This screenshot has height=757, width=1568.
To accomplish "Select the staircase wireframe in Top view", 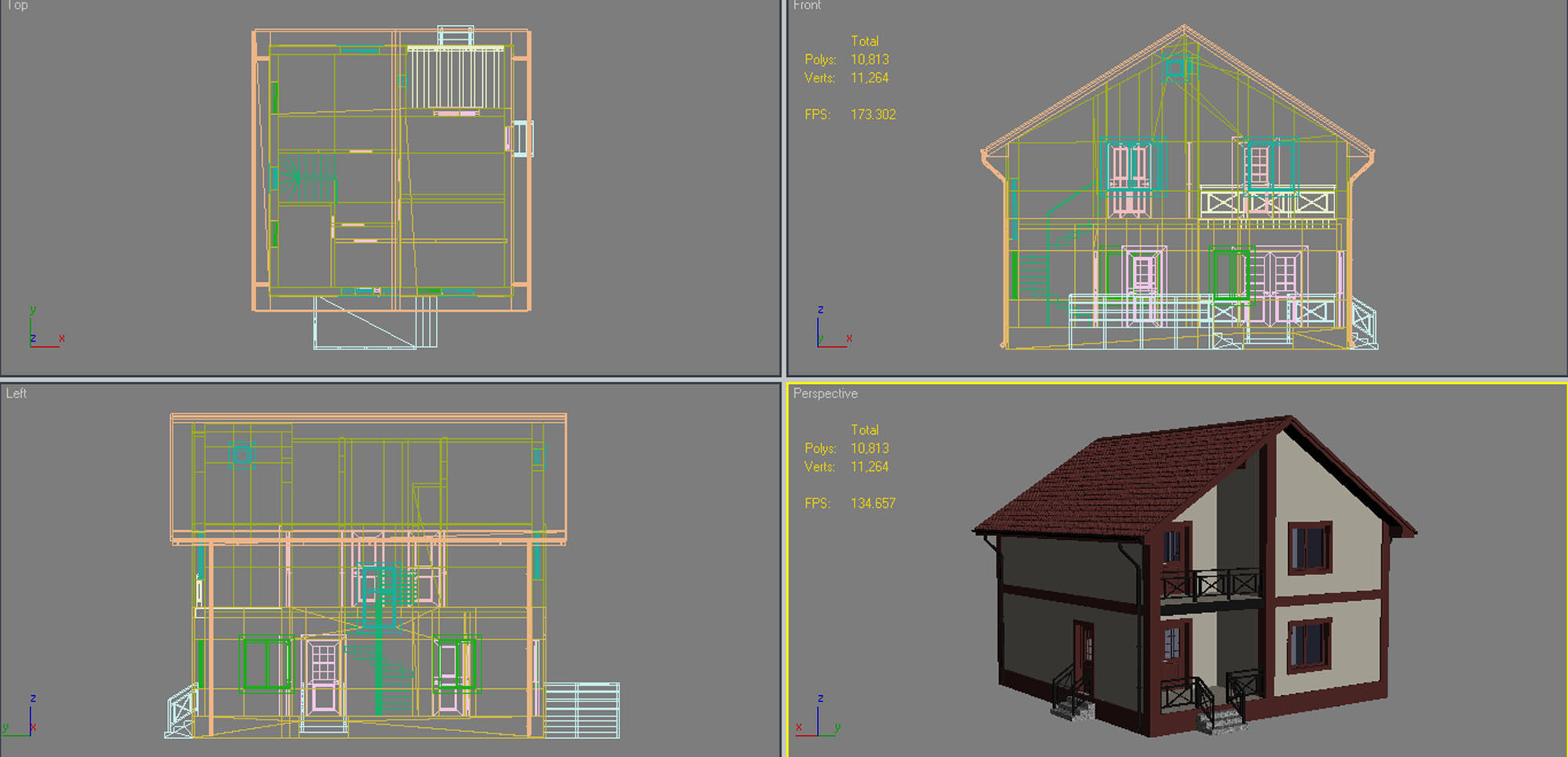I will click(307, 179).
